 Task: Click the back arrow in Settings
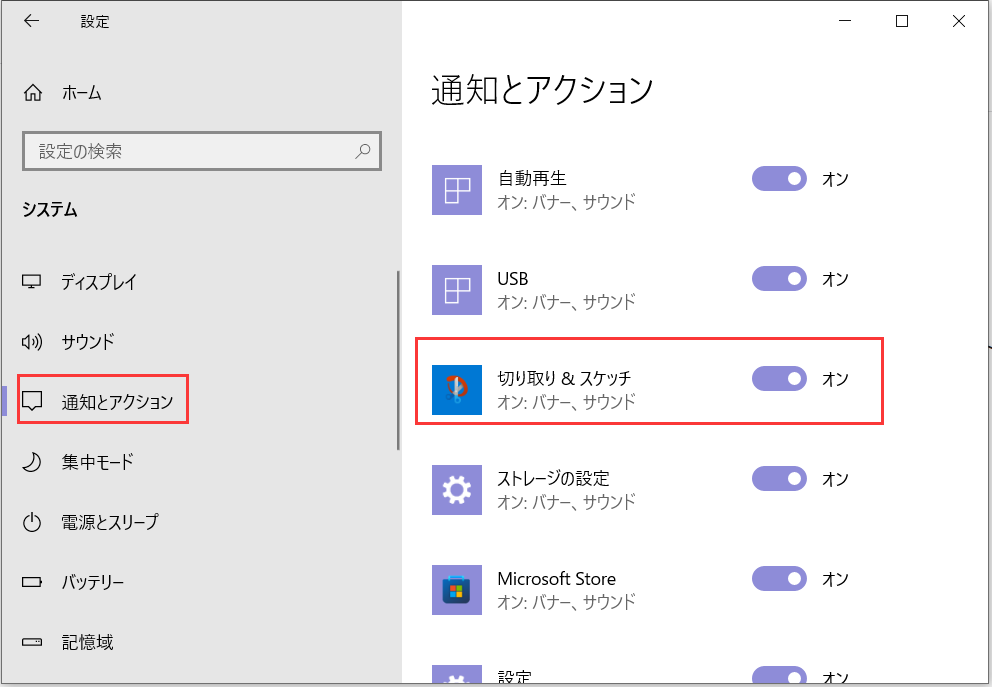[x=31, y=21]
